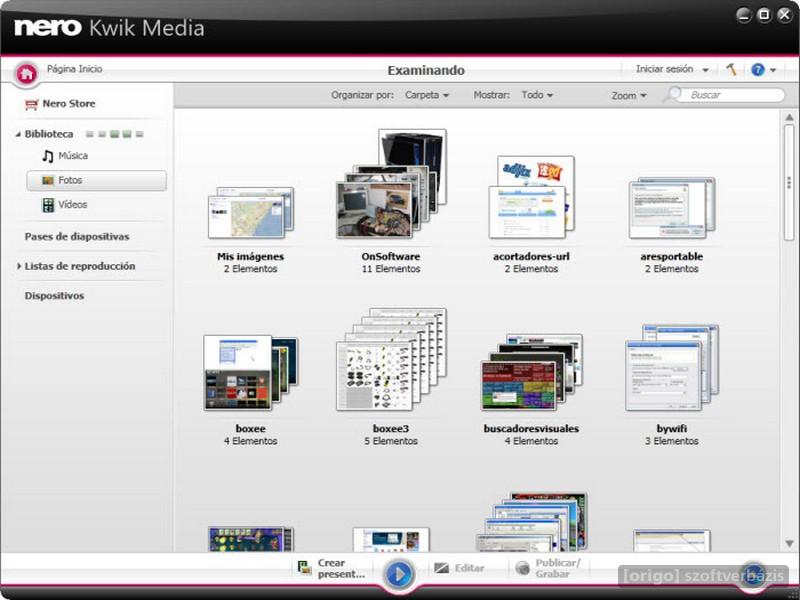Click the acortadores-url folder name
800x600 pixels.
tap(531, 257)
